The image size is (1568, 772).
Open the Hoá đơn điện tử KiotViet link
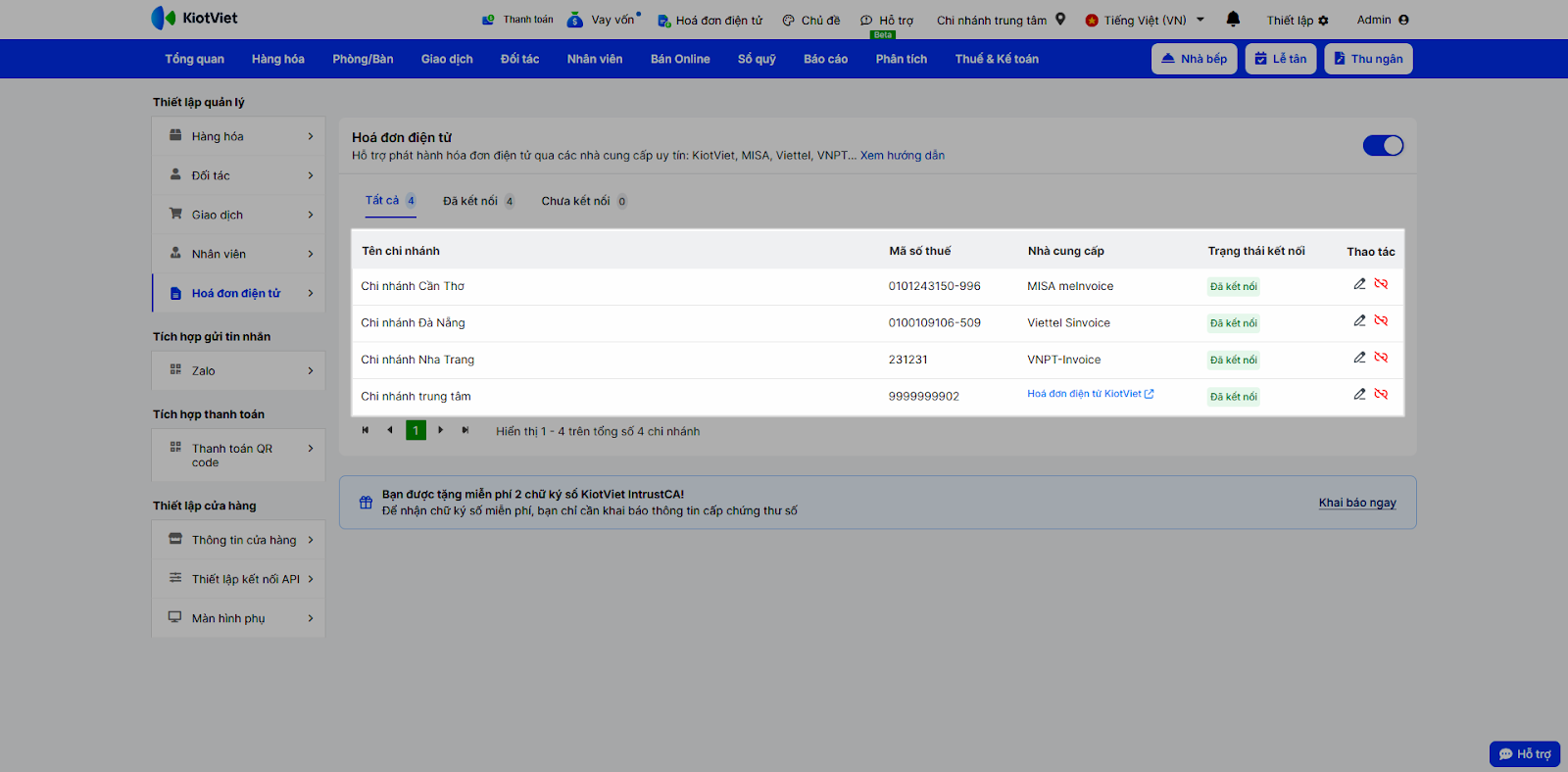(1091, 394)
